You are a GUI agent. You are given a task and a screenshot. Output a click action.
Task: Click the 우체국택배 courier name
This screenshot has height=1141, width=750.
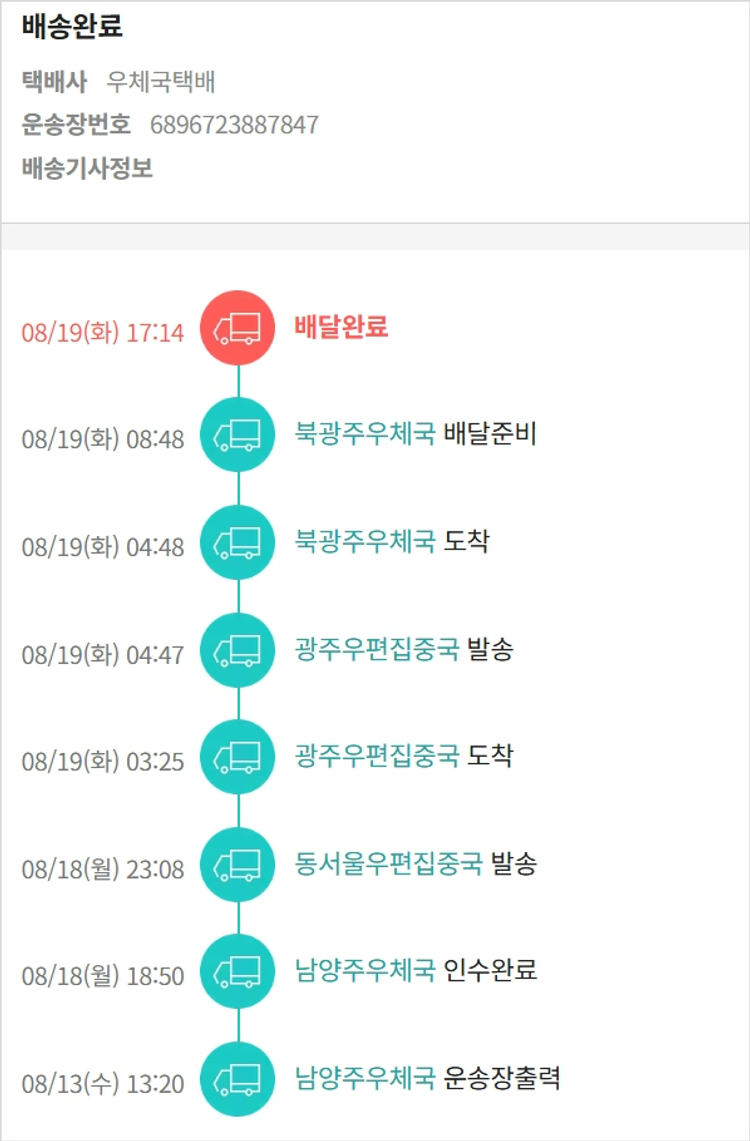pyautogui.click(x=161, y=82)
